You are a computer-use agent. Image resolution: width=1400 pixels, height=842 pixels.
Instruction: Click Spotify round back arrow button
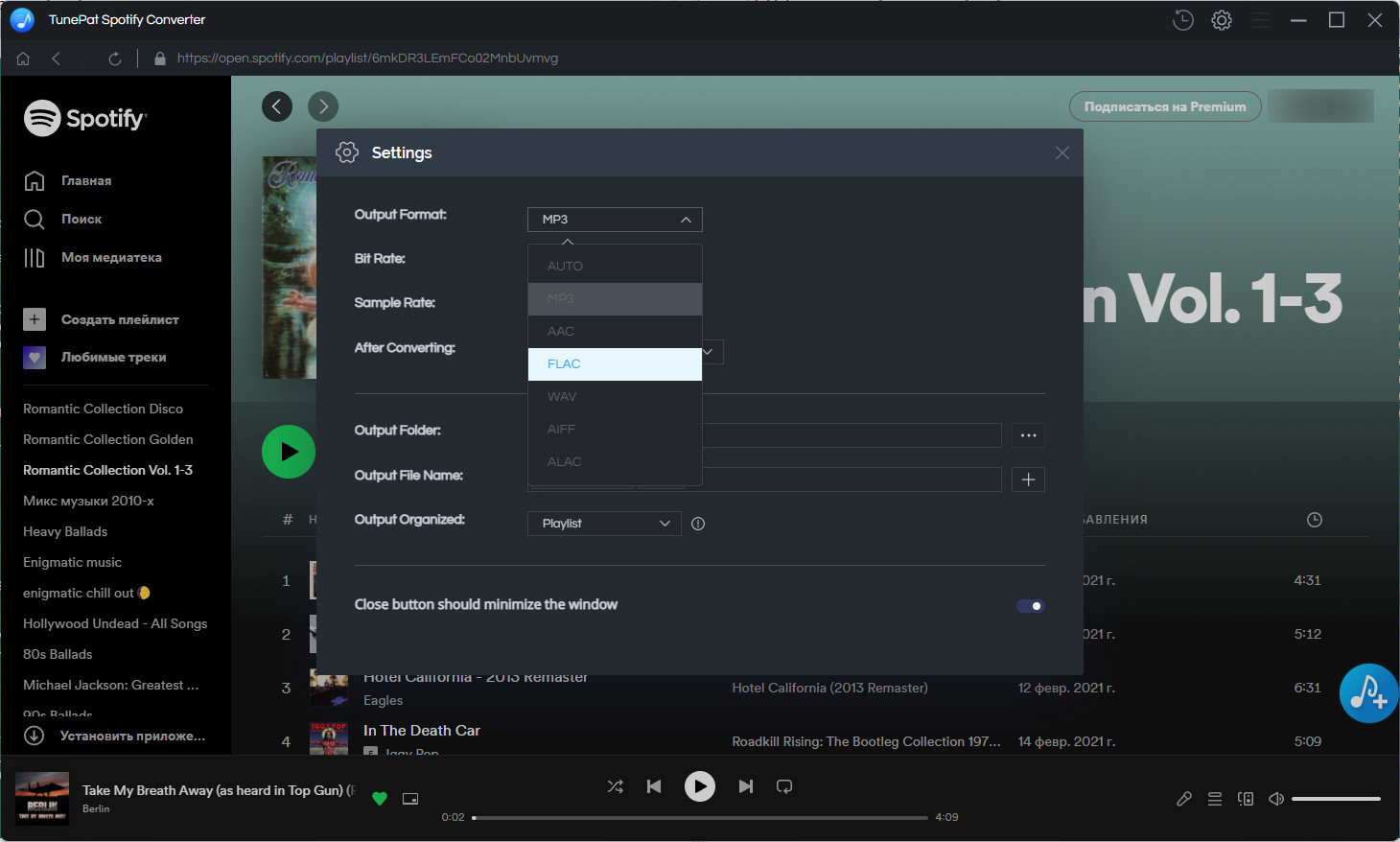click(277, 106)
